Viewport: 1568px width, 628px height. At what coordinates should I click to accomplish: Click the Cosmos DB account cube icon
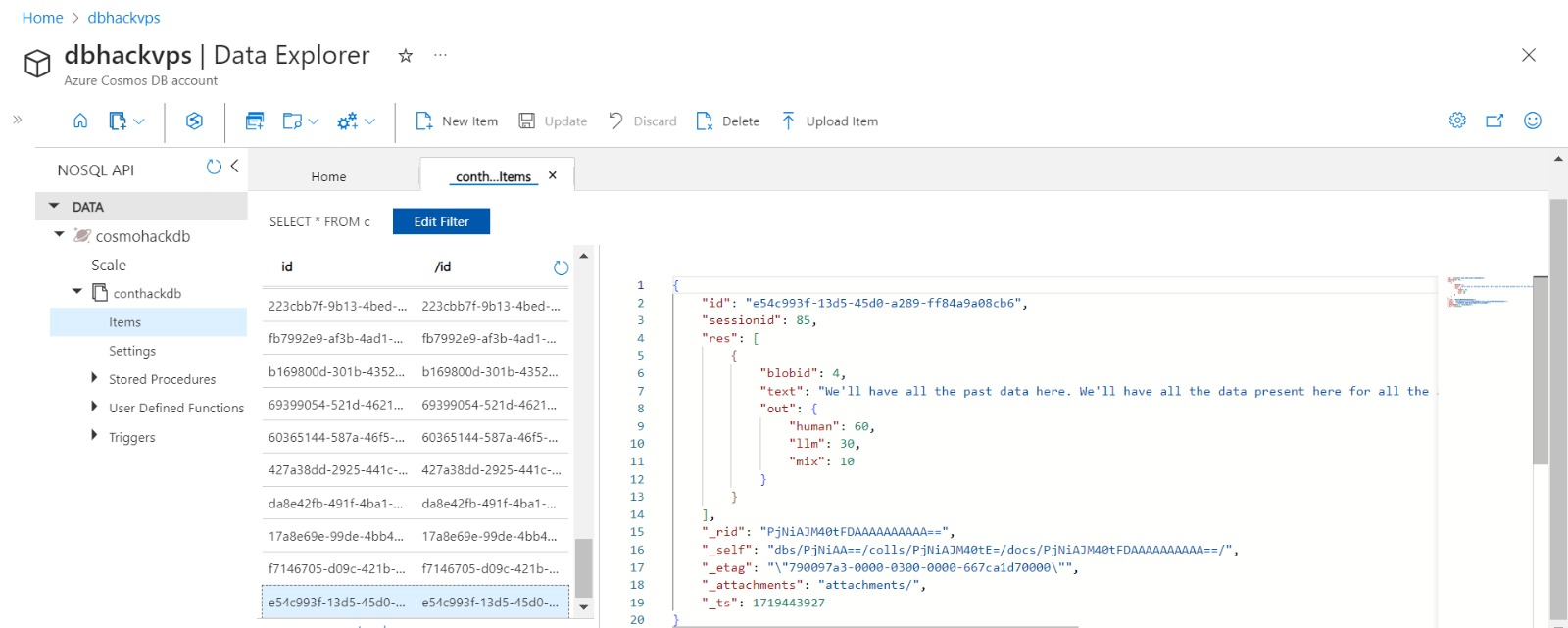[x=37, y=64]
